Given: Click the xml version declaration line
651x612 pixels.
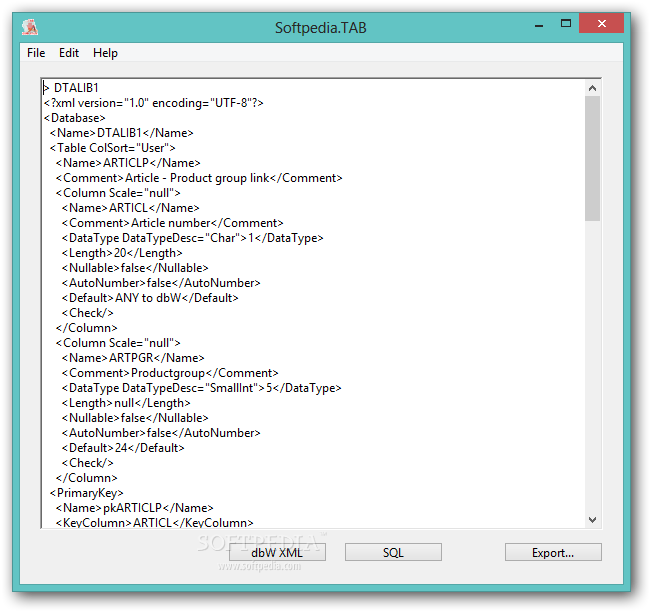Looking at the screenshot, I should [x=154, y=103].
